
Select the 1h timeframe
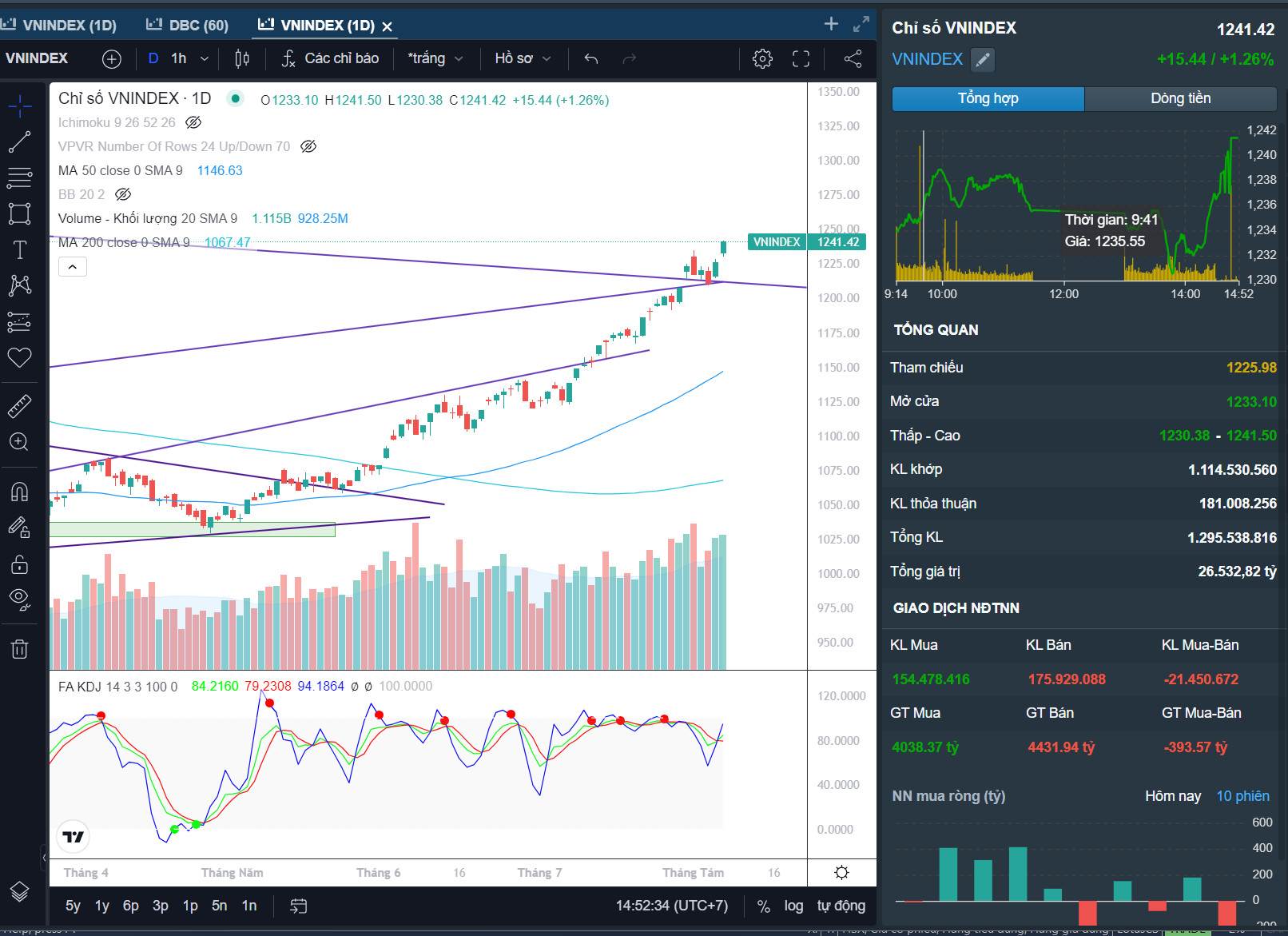click(x=179, y=58)
